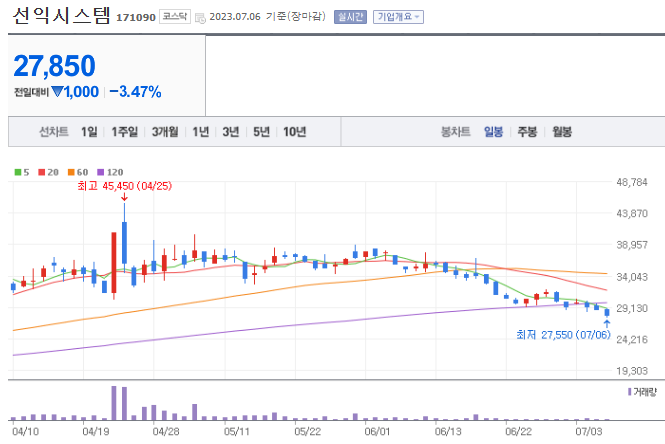
Task: Click the 실시간 real-time button
Action: 350,17
